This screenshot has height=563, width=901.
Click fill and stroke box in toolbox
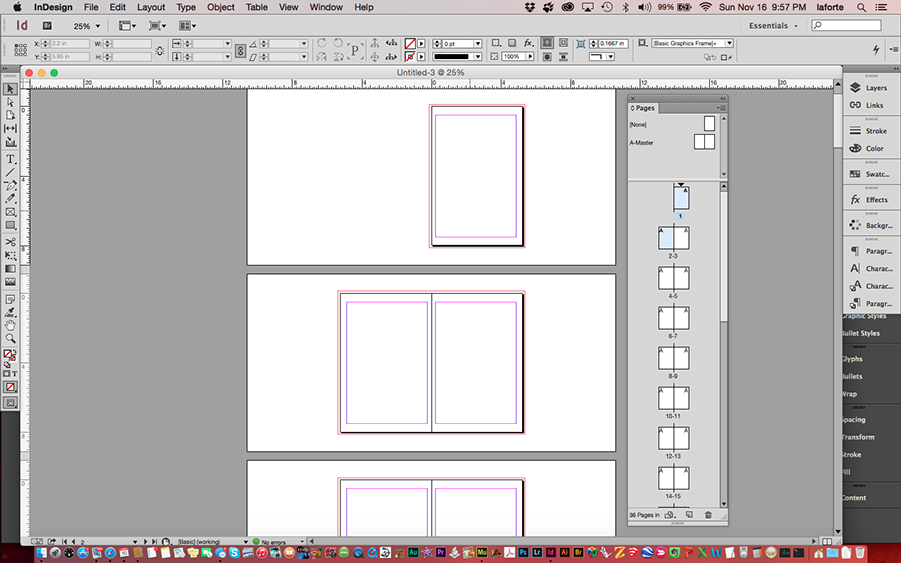click(x=9, y=356)
